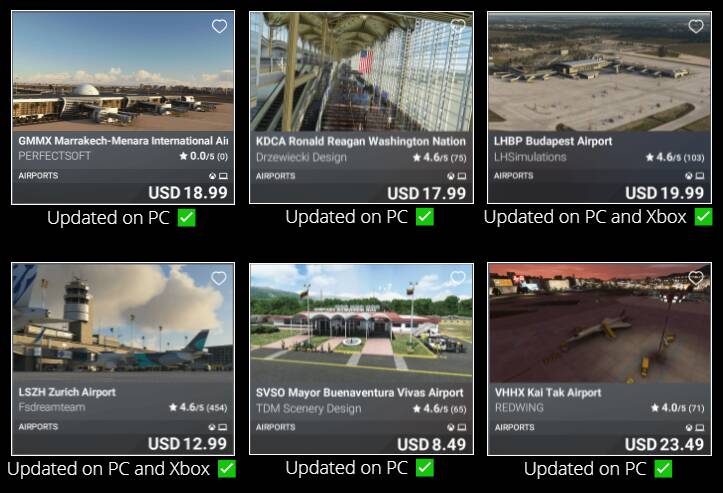
Task: Click the heart icon on the VHHX Kai Tak Airport card
Action: tap(696, 278)
